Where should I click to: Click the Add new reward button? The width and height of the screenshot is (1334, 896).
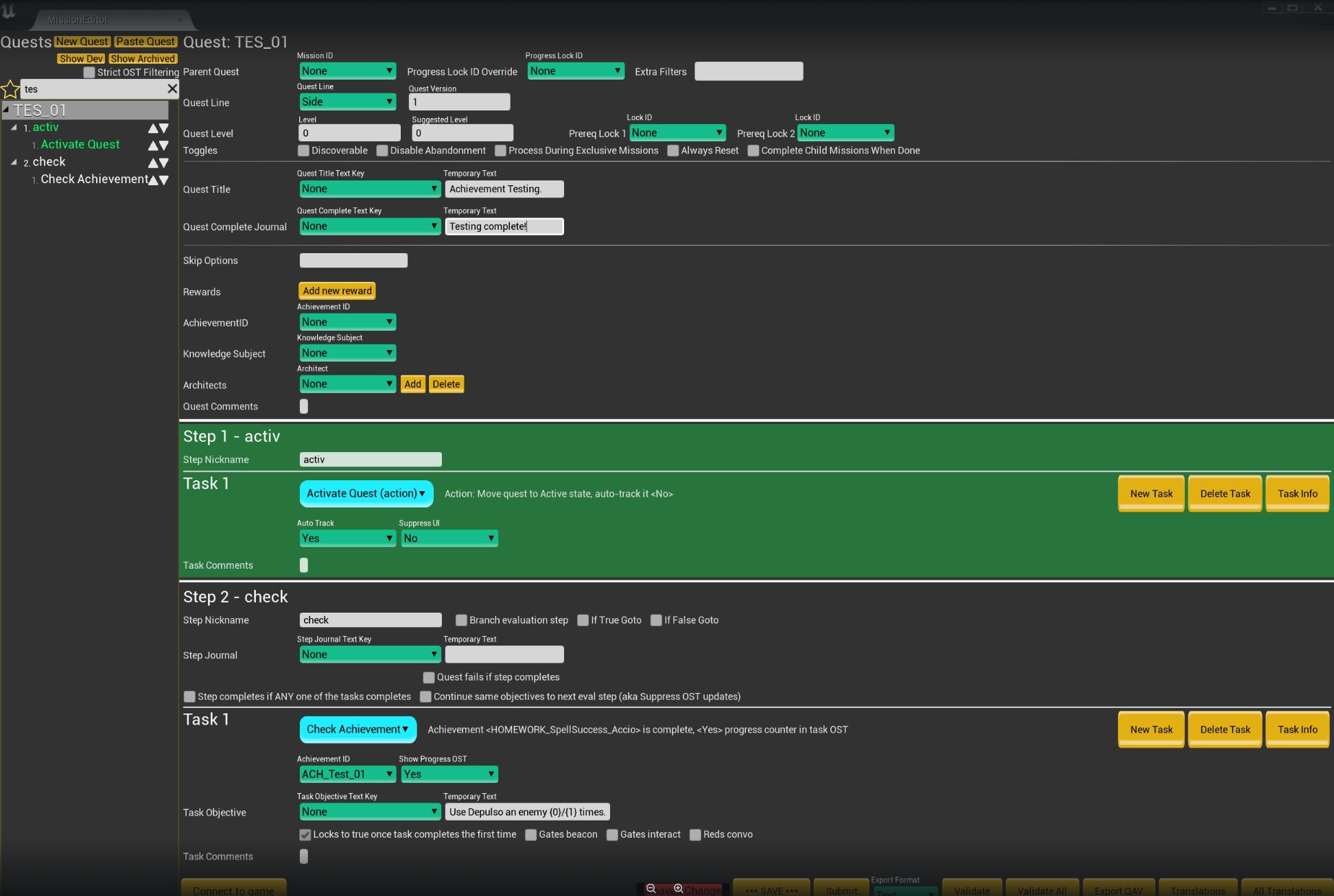(x=337, y=291)
